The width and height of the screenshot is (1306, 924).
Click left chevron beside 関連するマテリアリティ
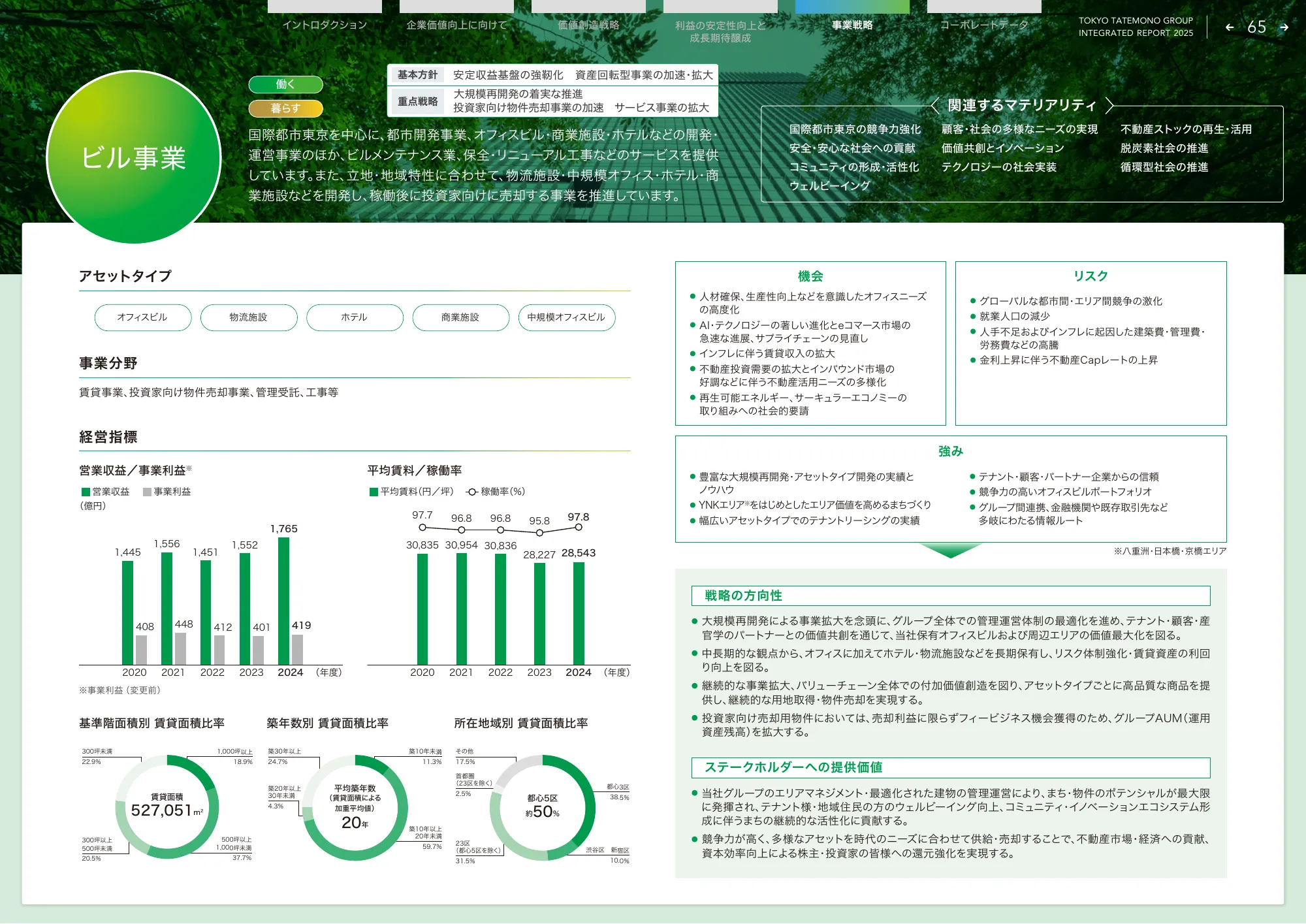point(935,105)
